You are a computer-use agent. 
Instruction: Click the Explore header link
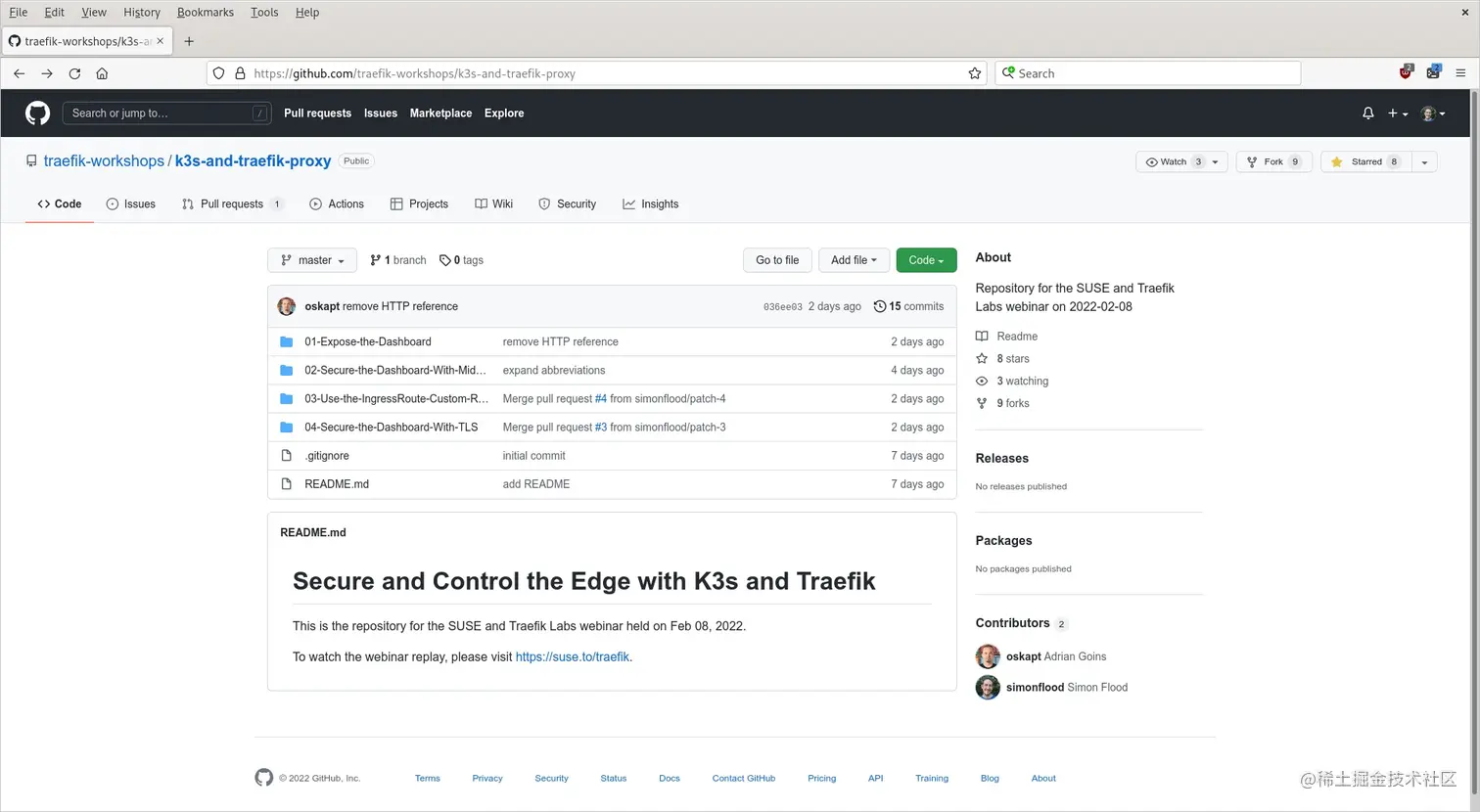pos(504,113)
